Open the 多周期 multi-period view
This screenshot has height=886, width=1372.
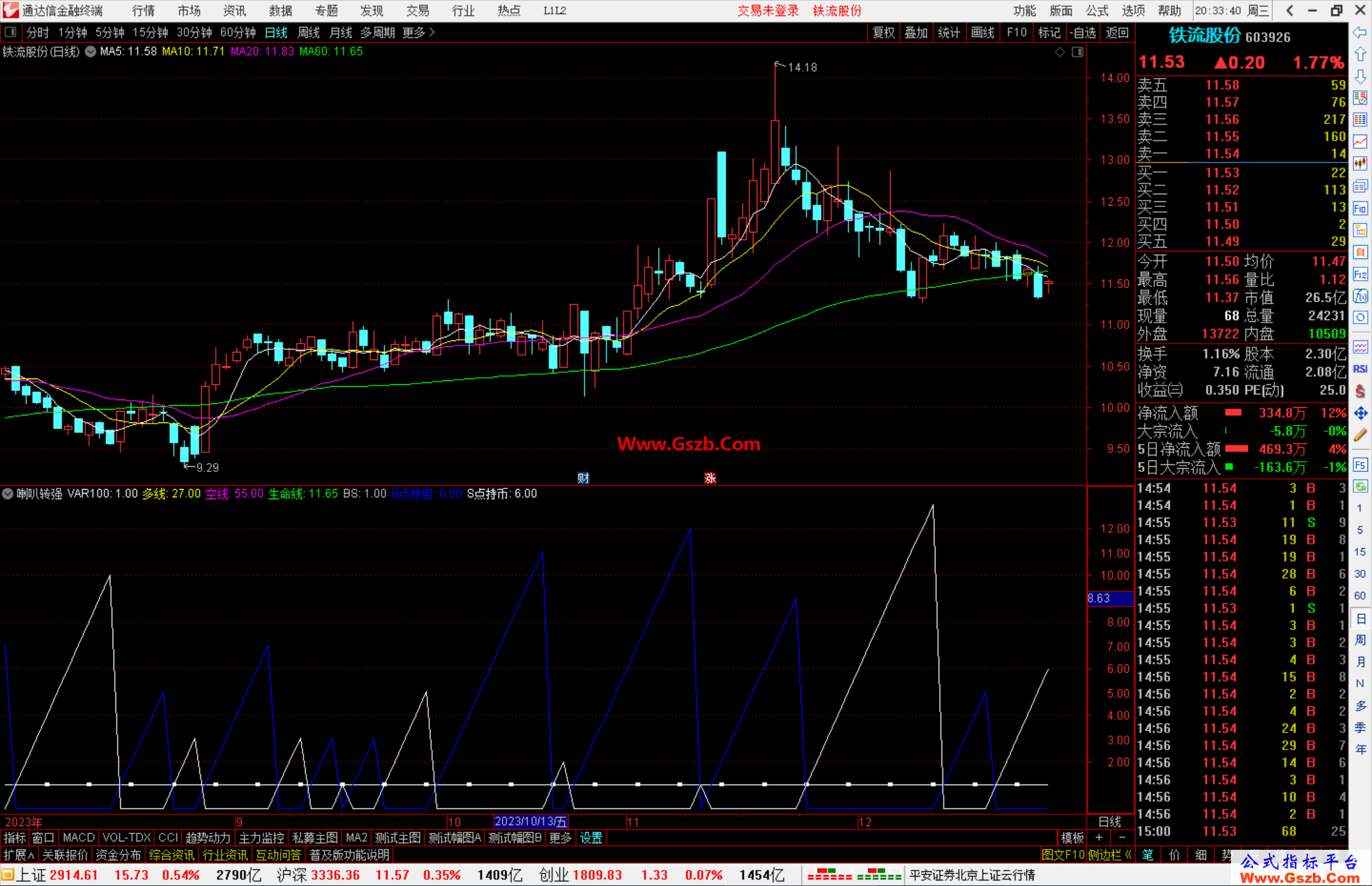click(x=378, y=32)
